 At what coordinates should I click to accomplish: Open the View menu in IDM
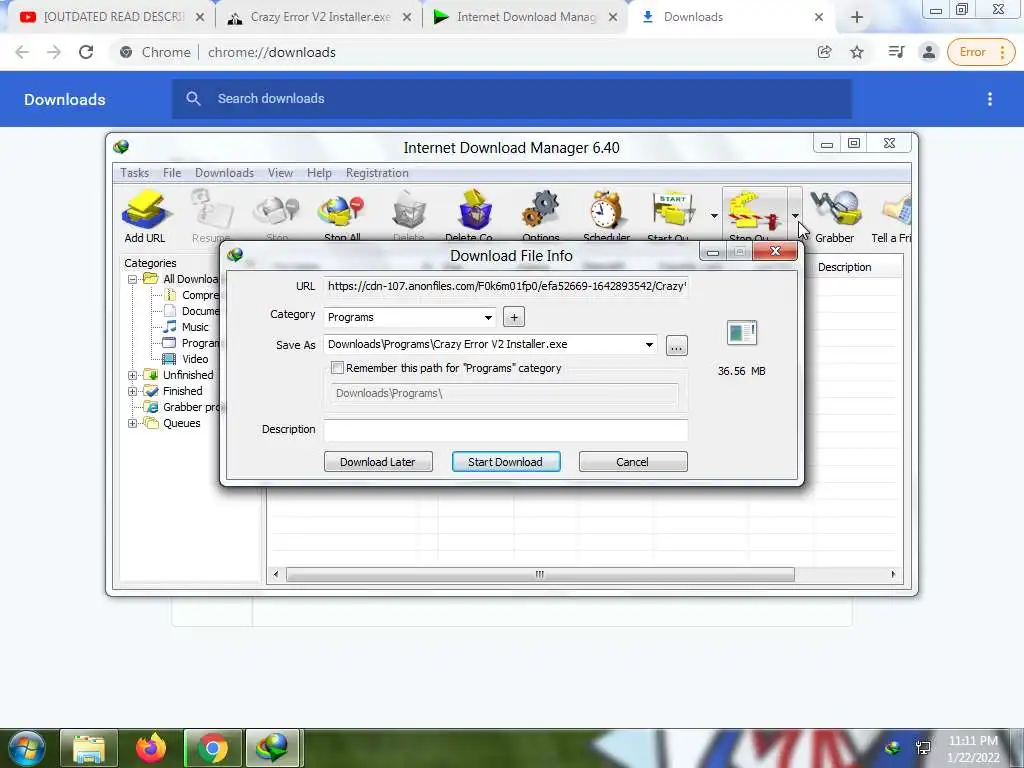pos(280,173)
